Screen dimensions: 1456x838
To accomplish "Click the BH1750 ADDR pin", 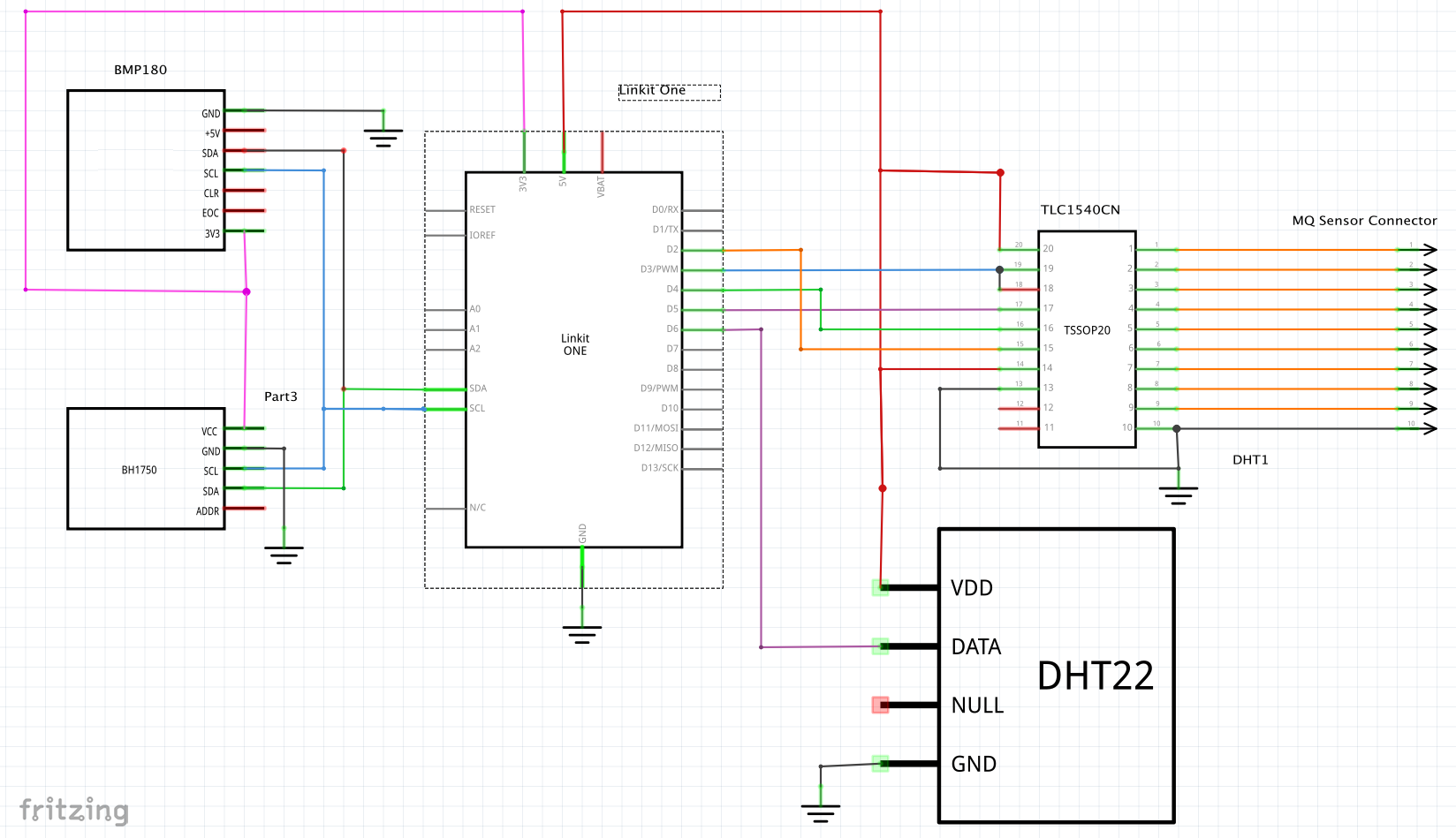I will [245, 509].
